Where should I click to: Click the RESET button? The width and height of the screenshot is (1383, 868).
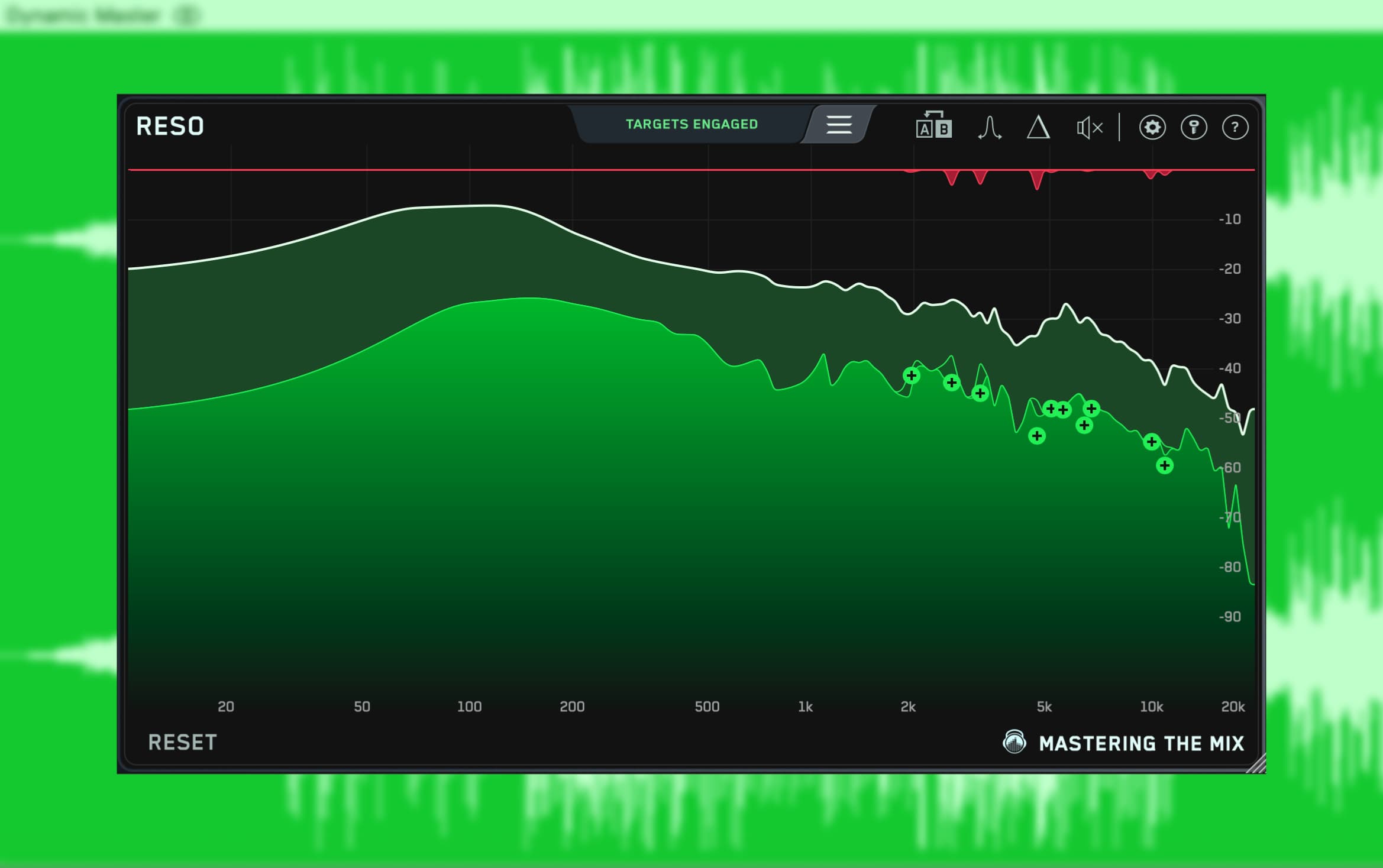(x=182, y=742)
